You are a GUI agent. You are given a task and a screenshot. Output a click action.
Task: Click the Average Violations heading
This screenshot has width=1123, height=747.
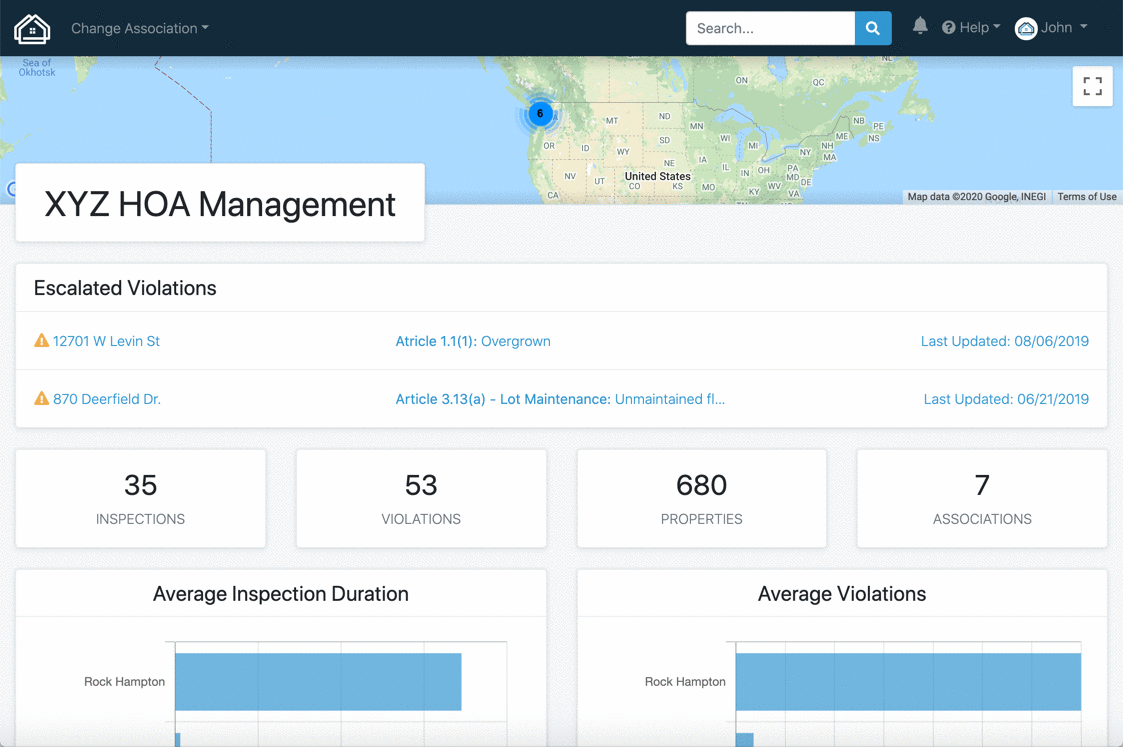click(842, 594)
